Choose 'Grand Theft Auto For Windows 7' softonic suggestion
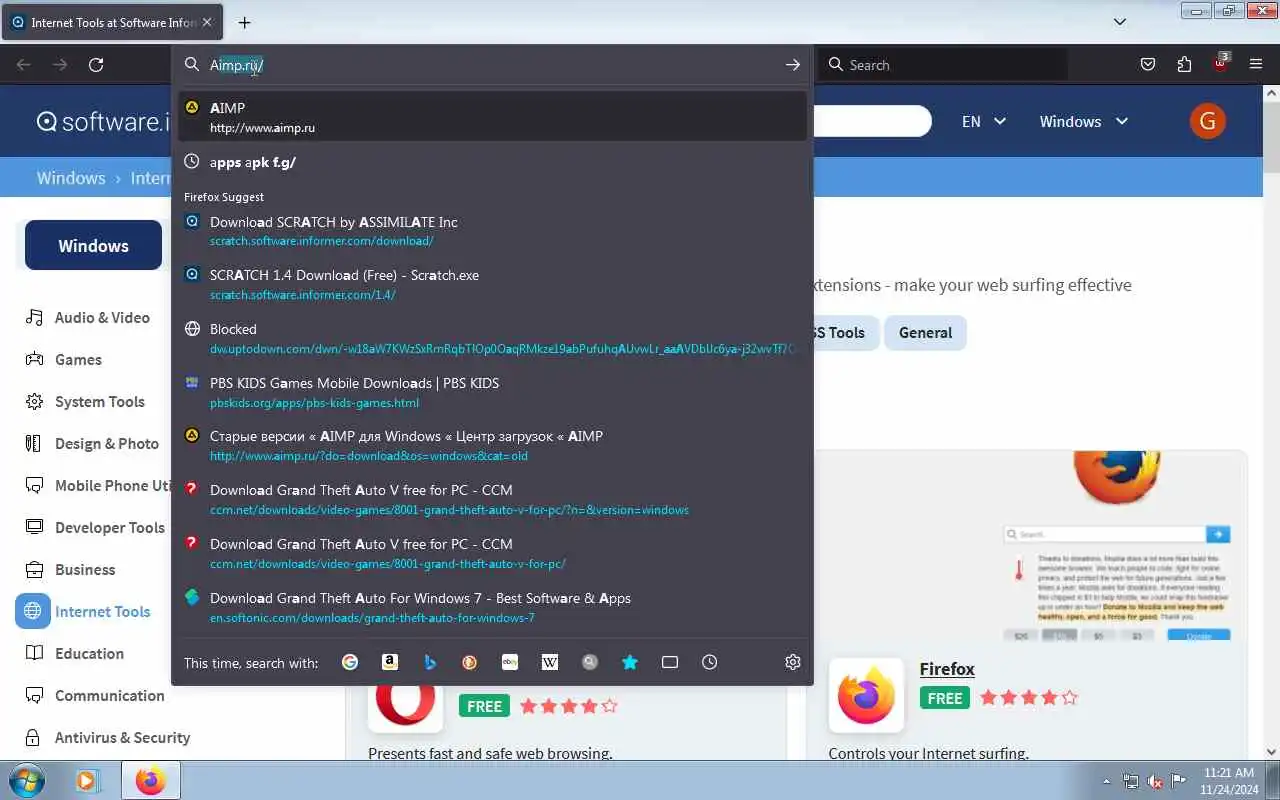Viewport: 1280px width, 800px height. point(492,607)
